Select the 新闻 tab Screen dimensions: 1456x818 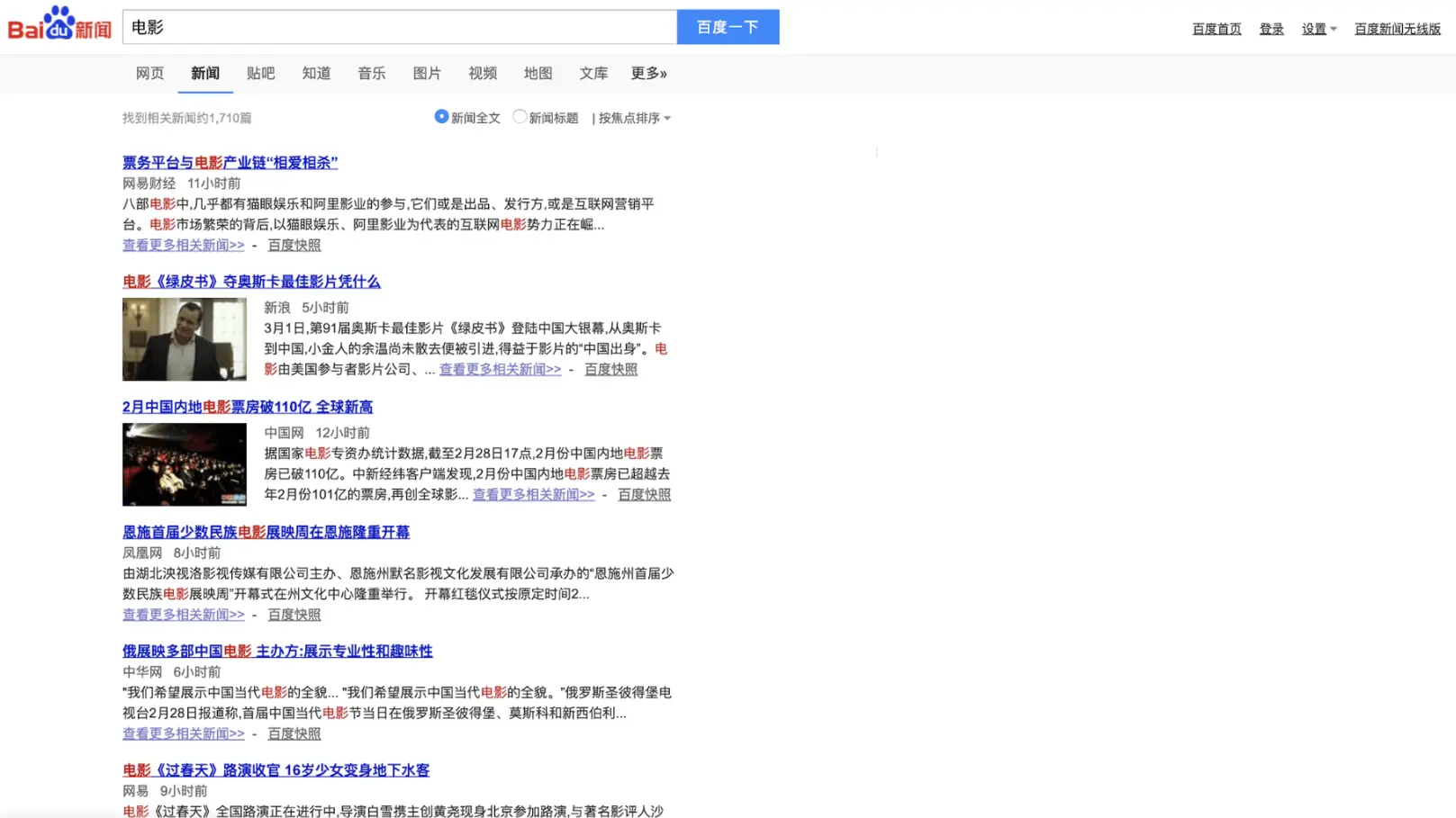205,74
